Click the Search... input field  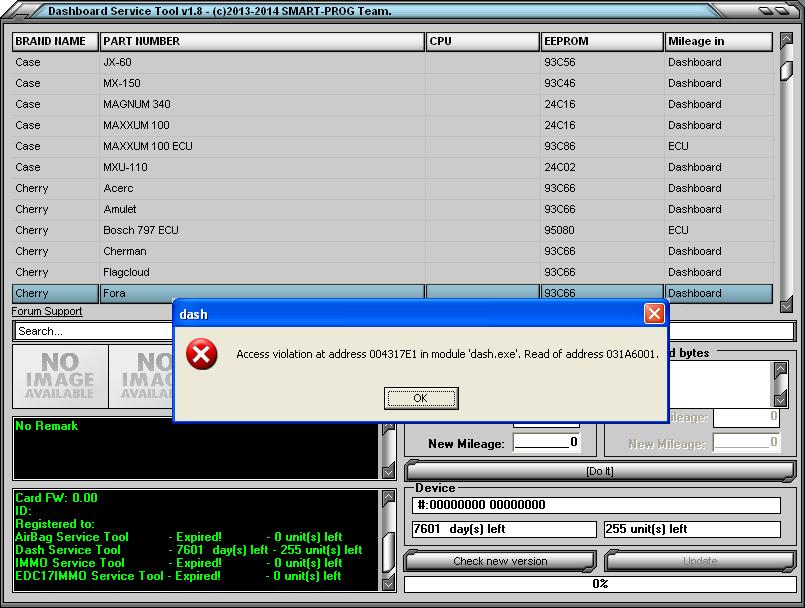93,331
